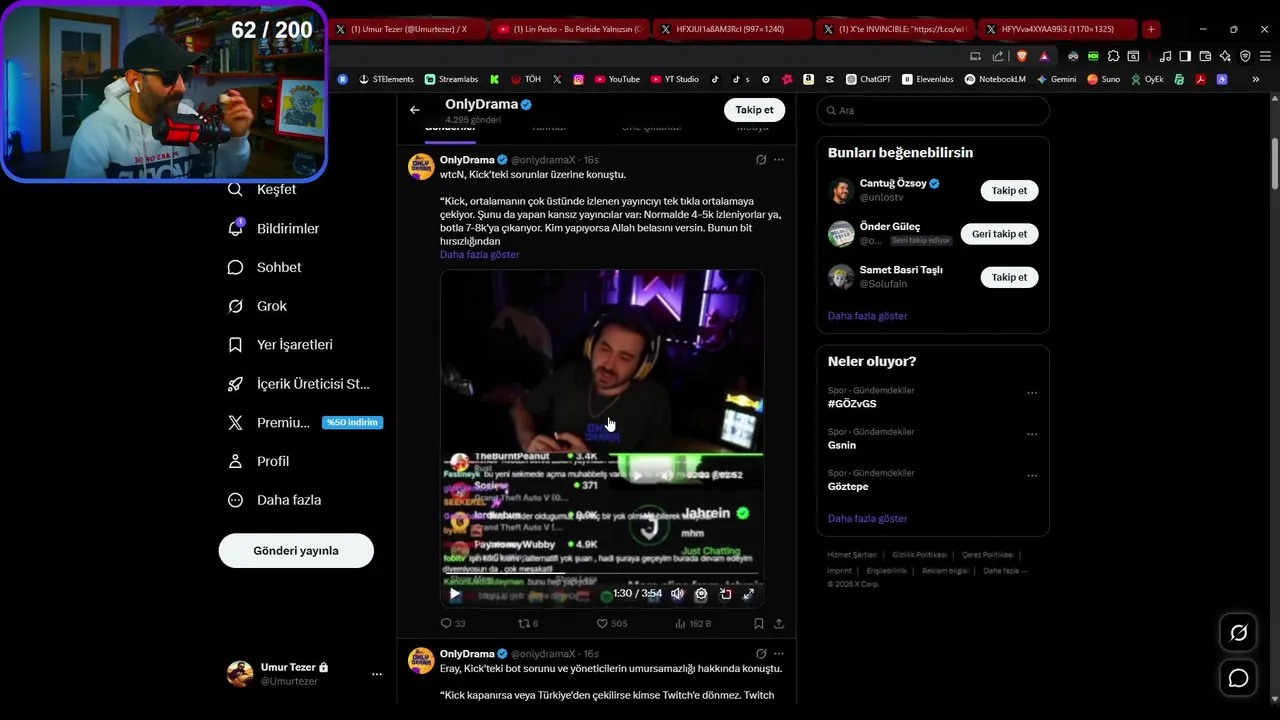1280x720 pixels.
Task: Open Sohbet chat in the sidebar
Action: 265,267
